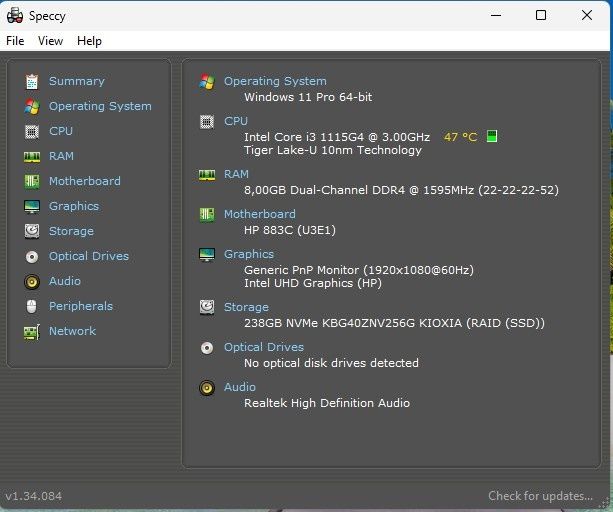Select Graphics in the sidebar
This screenshot has width=613, height=512.
tap(74, 206)
